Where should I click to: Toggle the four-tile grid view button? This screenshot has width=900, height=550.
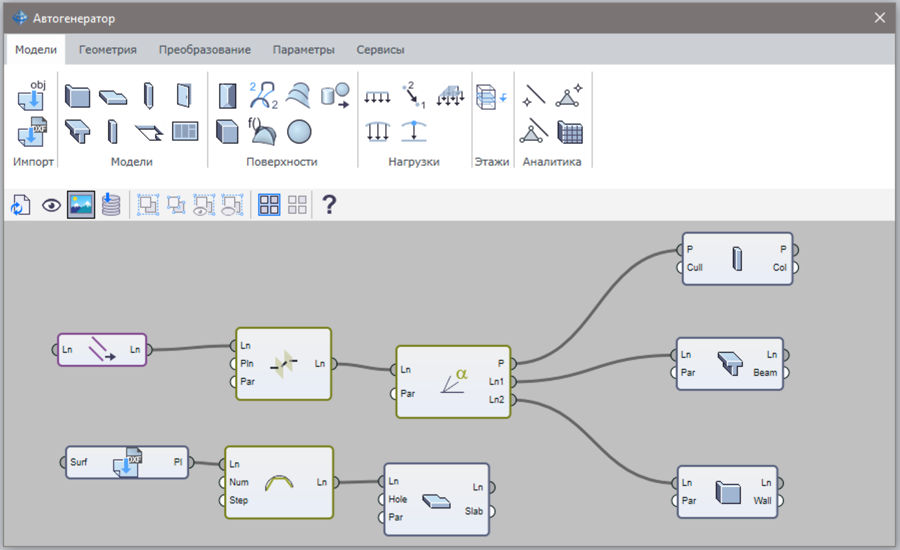(269, 205)
